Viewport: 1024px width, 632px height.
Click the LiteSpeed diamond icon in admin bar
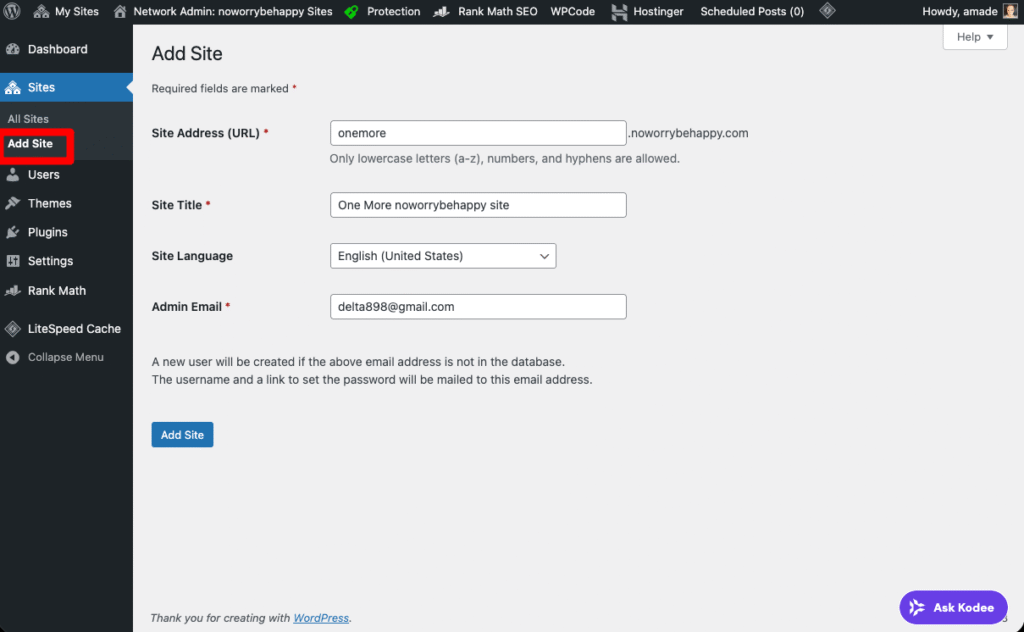(827, 12)
